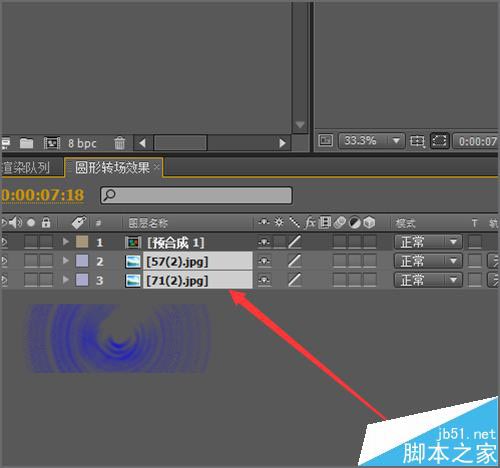Screen dimensions: 500x468
Task: Enable 3D layer on 71(2).jpg layer
Action: (x=370, y=280)
